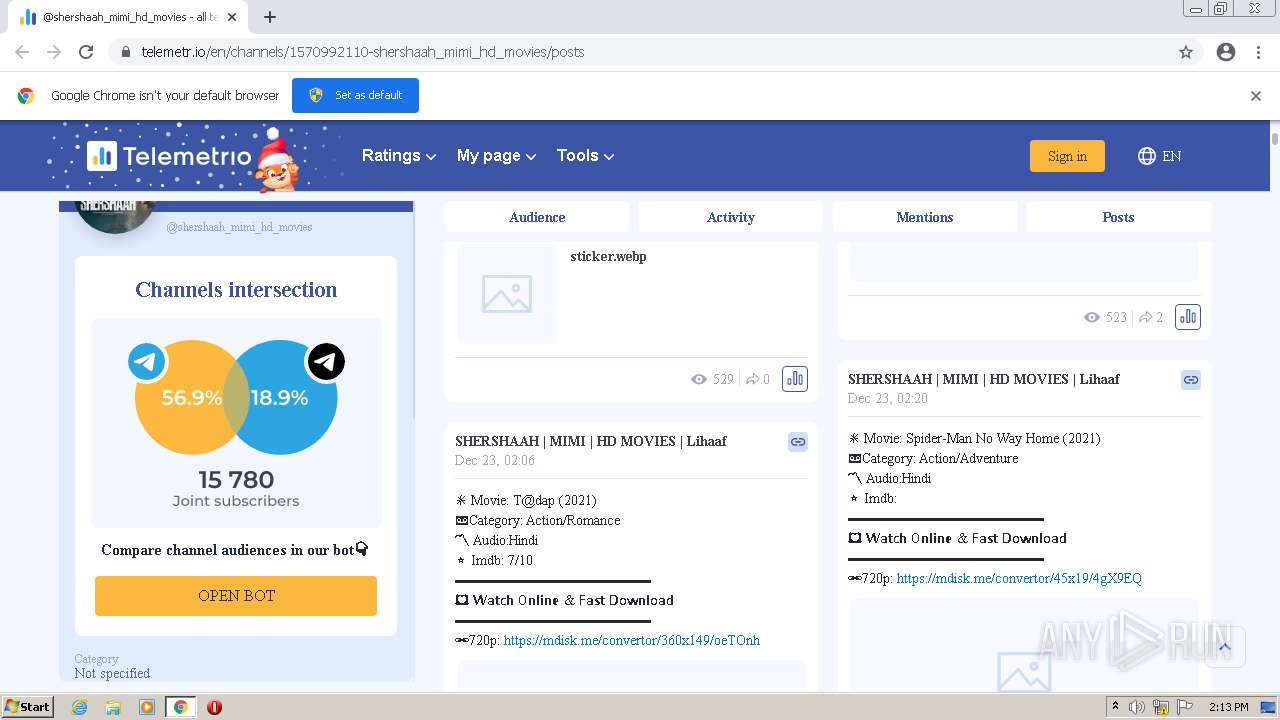Switch to the Mentions tab
Screen dimensions: 1280x720
click(925, 217)
